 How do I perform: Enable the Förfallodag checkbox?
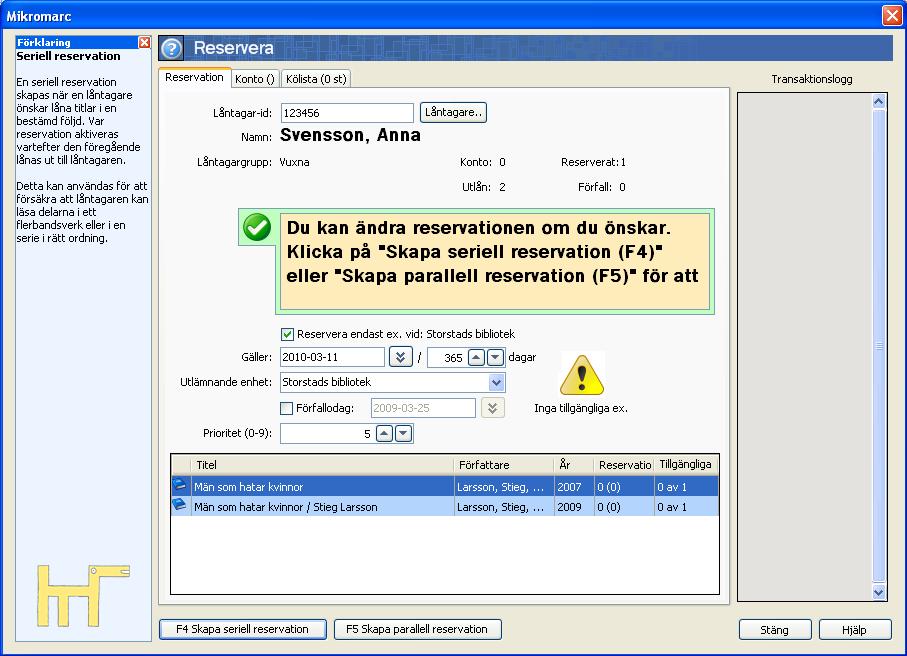click(x=286, y=408)
